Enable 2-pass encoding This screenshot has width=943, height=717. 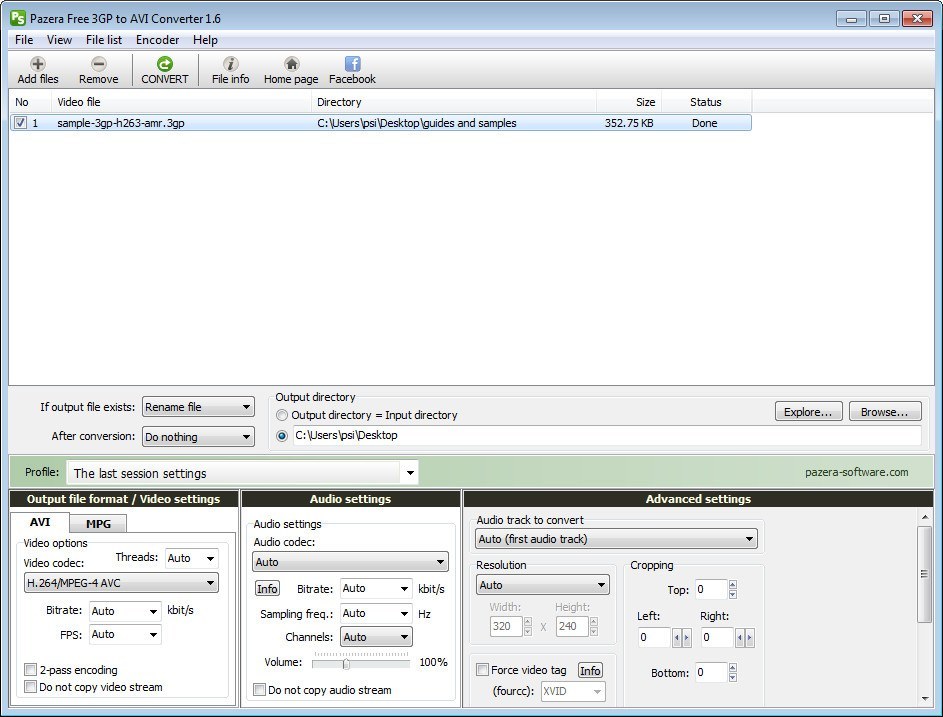point(31,669)
